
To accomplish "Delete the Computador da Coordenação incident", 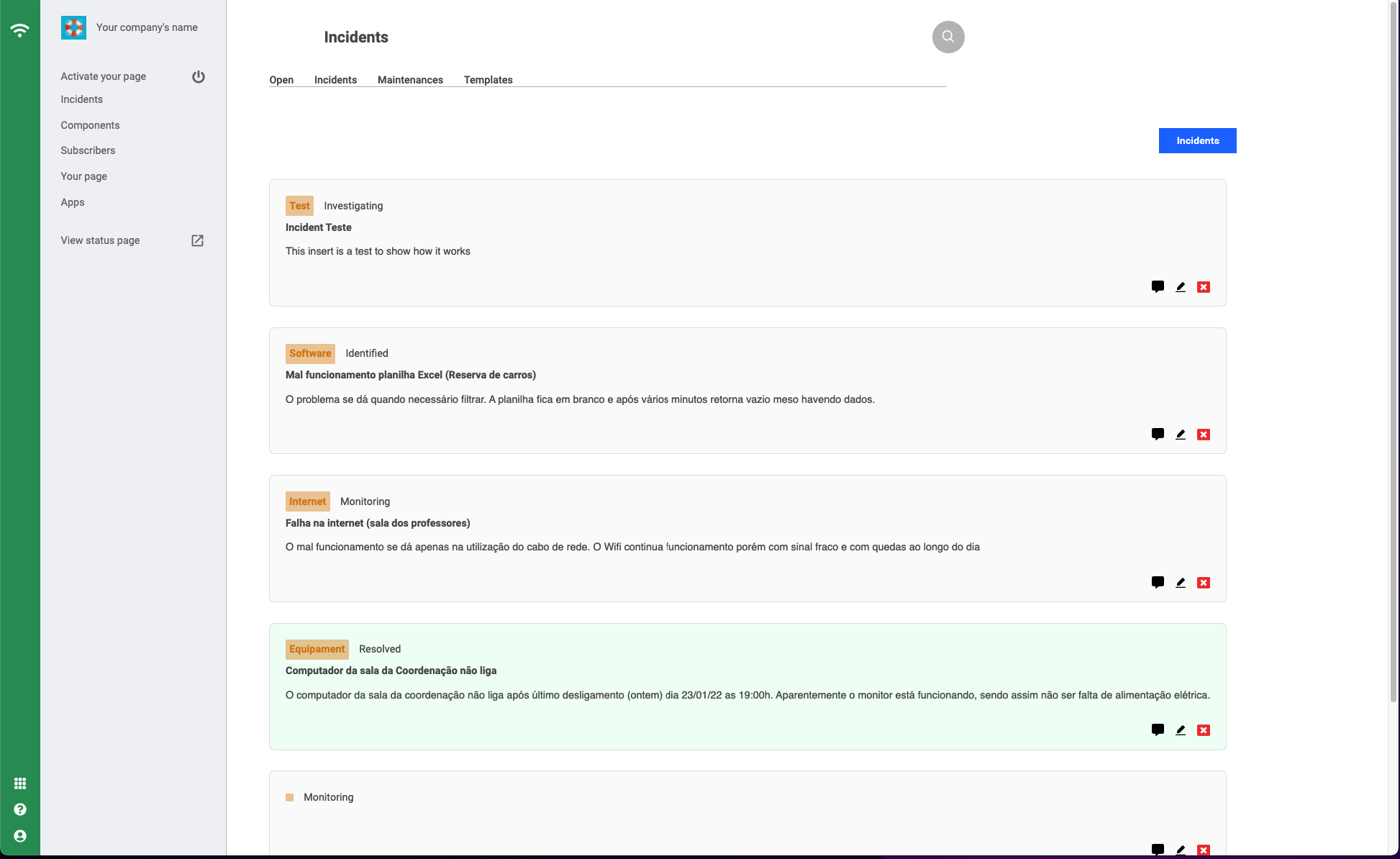I will 1204,730.
